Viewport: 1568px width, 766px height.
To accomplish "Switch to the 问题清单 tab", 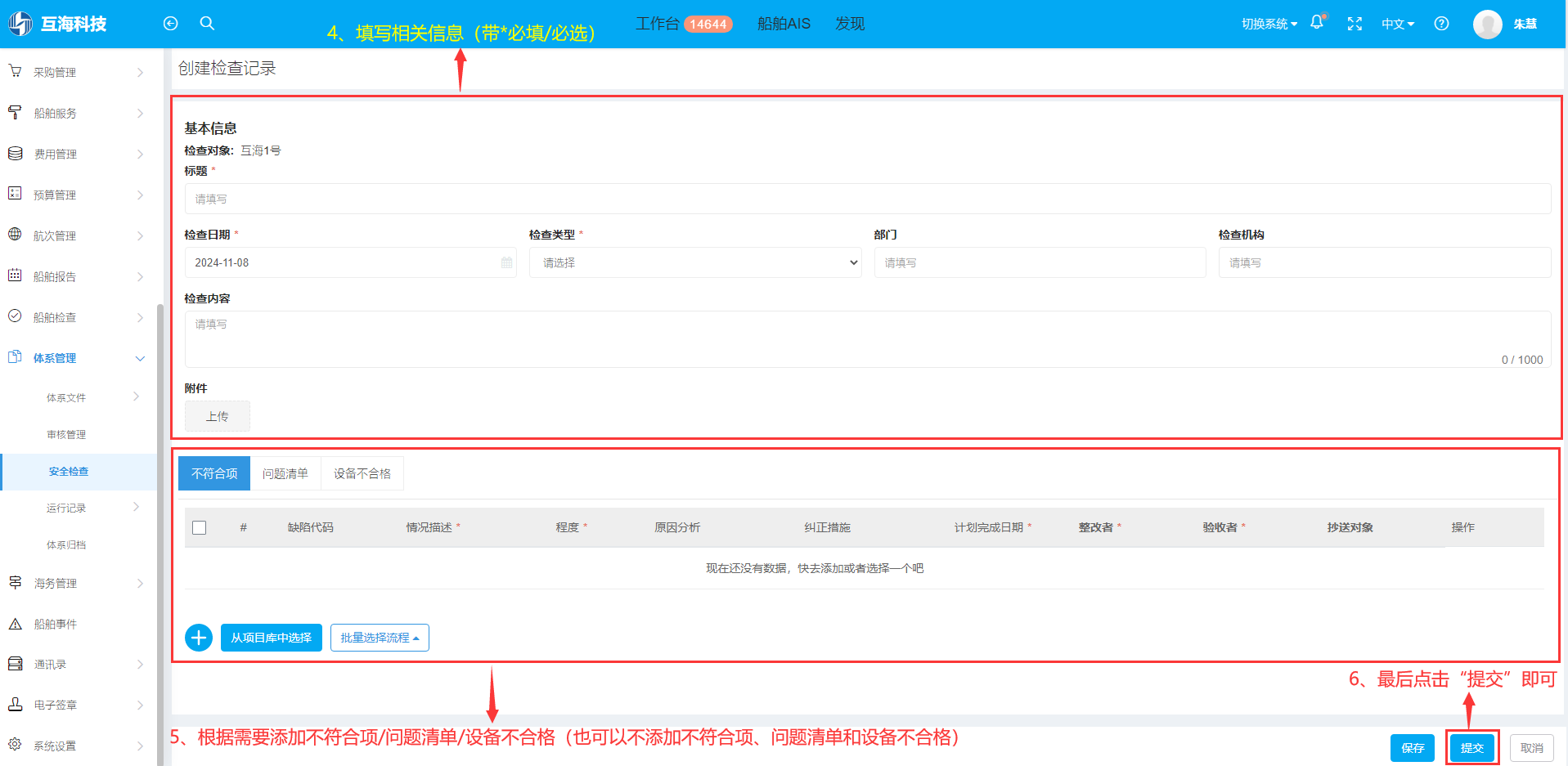I will [285, 473].
